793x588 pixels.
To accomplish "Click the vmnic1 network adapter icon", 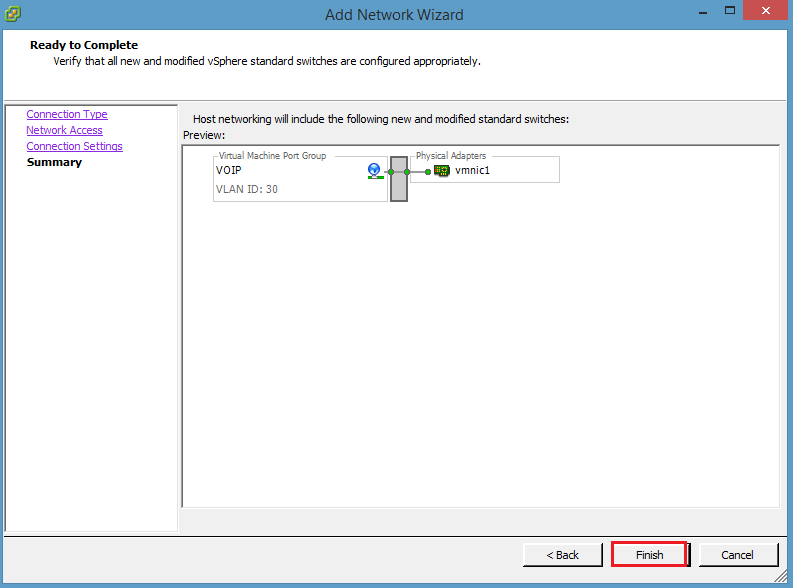I will (x=442, y=171).
